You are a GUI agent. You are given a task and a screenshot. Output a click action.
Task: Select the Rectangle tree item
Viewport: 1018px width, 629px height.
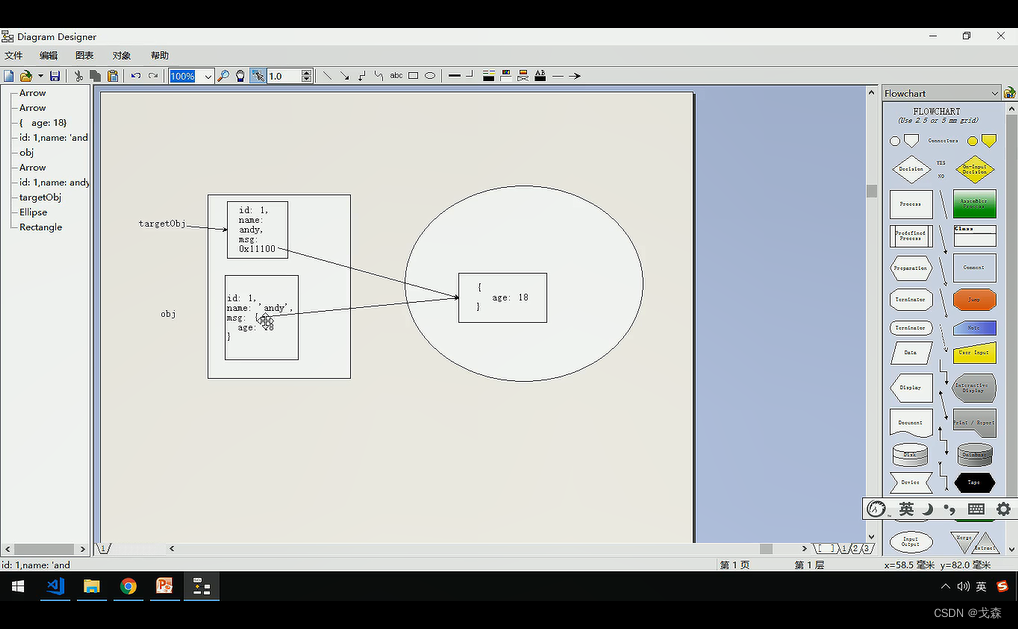41,227
